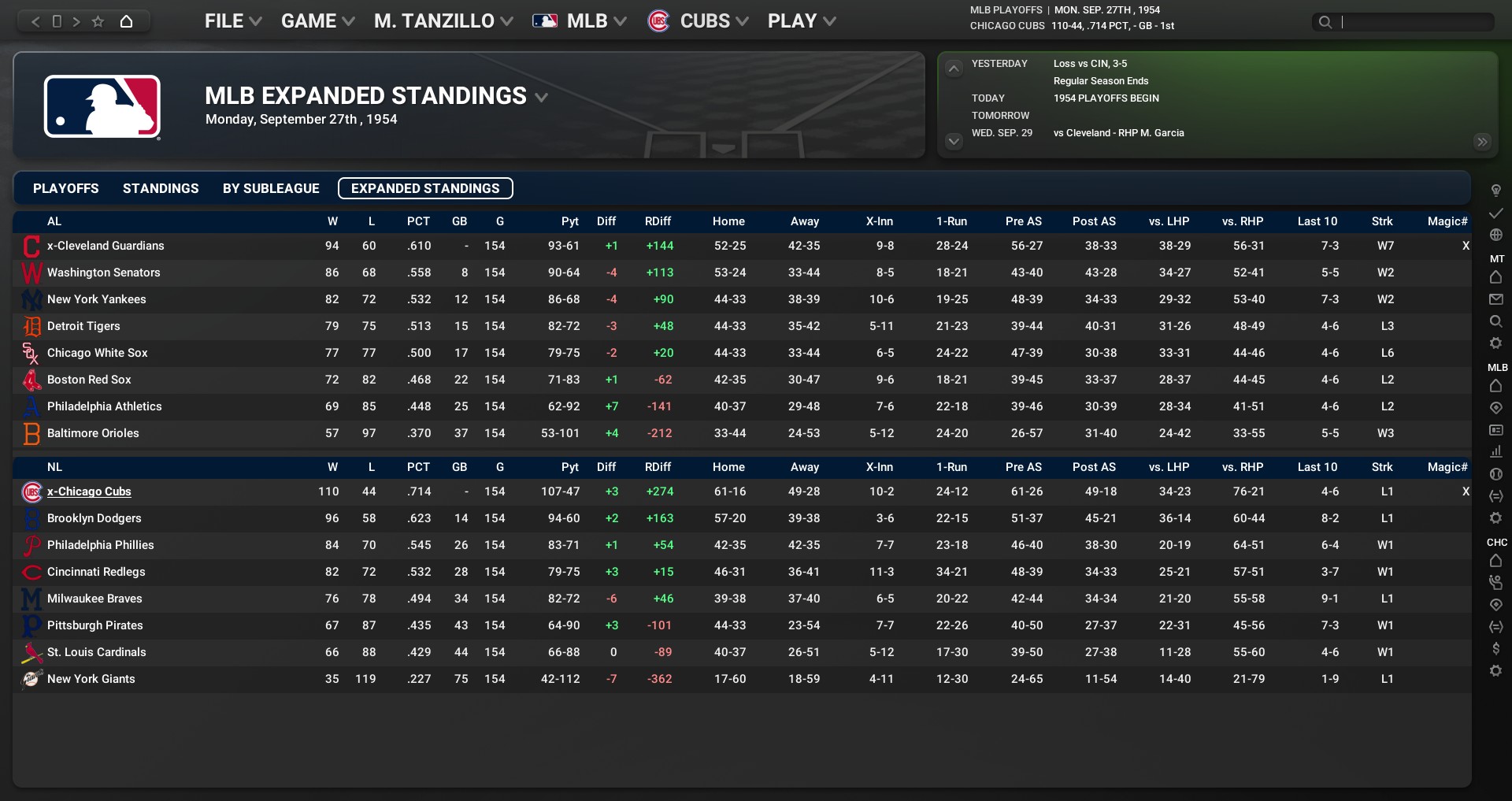Click the bookmark star icon in top bar
The height and width of the screenshot is (801, 1512).
98,21
